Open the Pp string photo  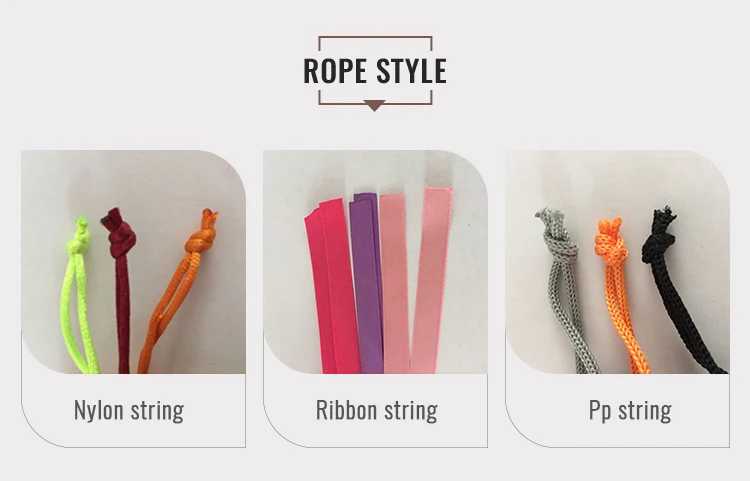(x=618, y=262)
